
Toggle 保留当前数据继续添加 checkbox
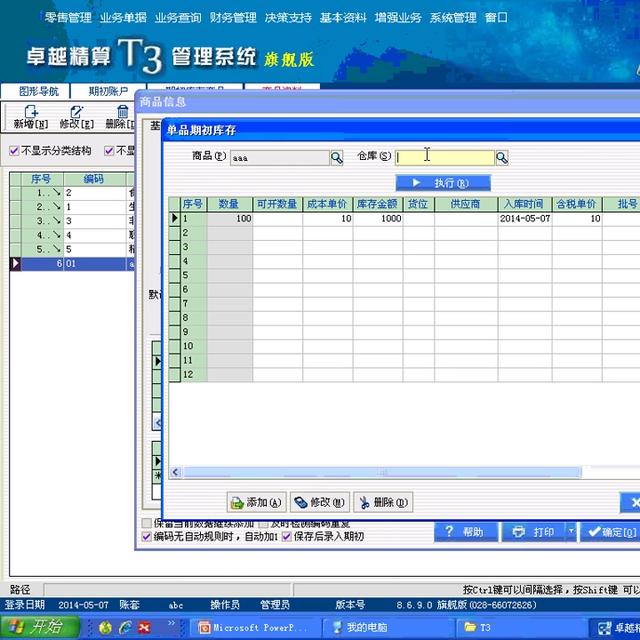click(x=146, y=523)
